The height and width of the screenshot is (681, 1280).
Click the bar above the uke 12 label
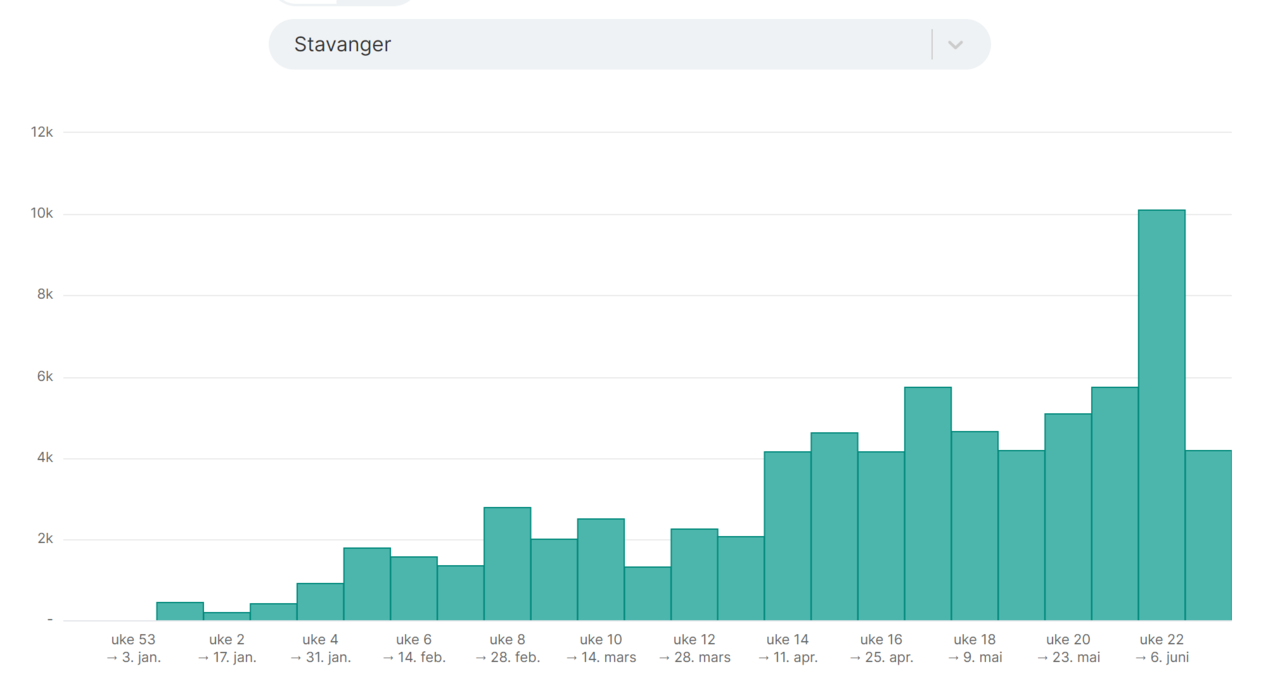(x=694, y=574)
